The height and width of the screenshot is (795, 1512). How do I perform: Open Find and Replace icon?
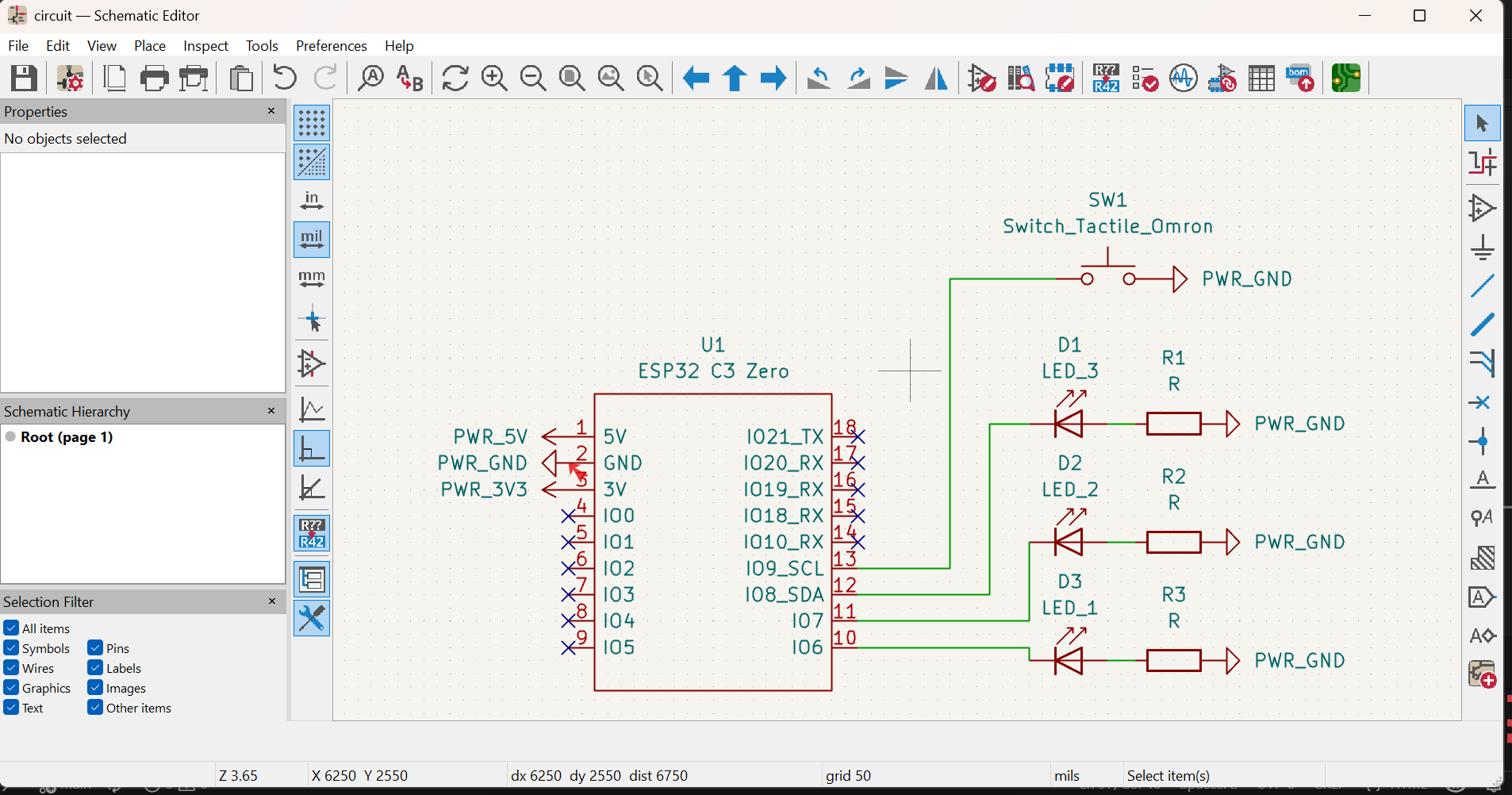pyautogui.click(x=409, y=79)
